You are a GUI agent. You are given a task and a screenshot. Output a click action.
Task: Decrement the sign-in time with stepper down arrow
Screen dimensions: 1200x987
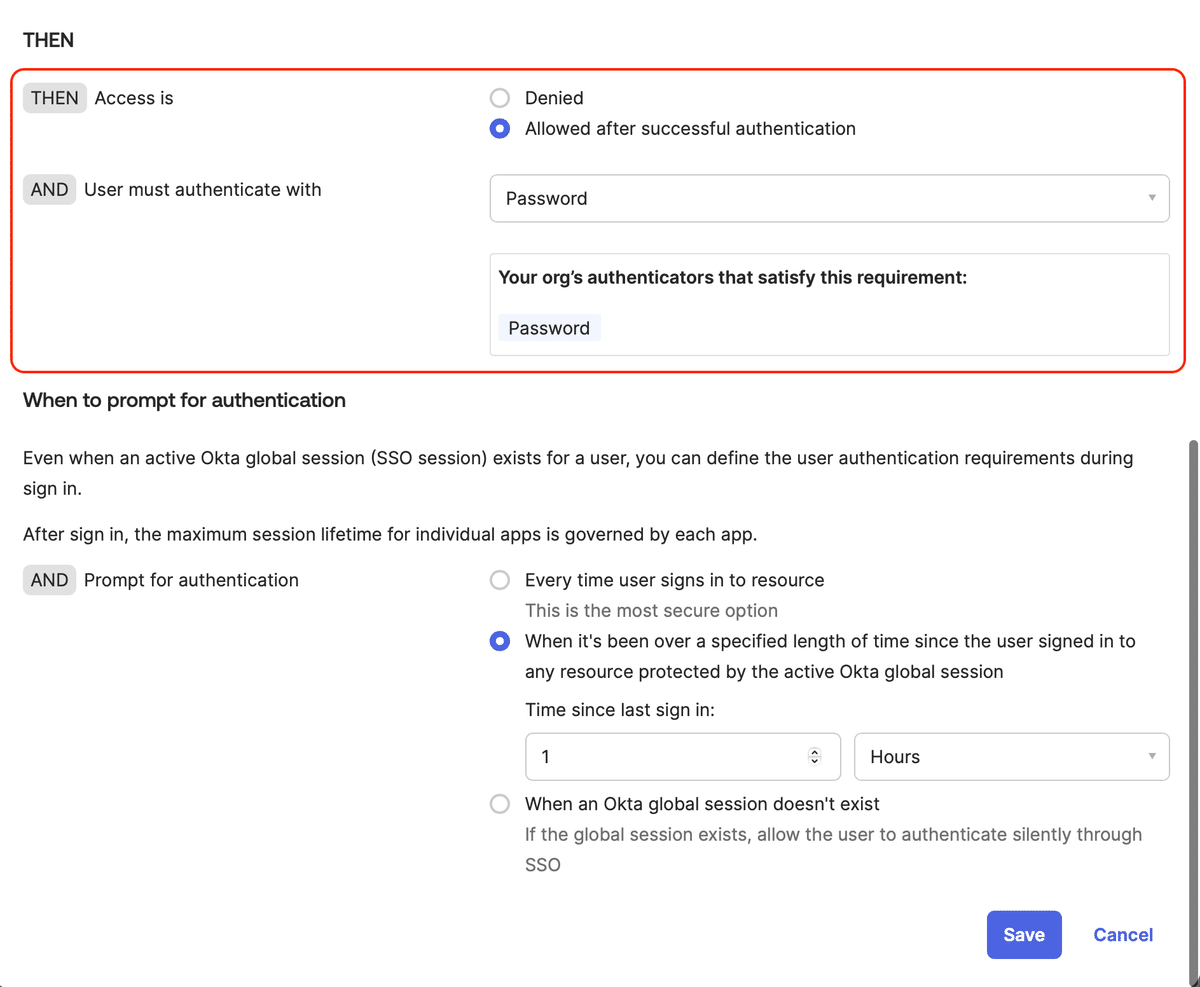click(813, 762)
